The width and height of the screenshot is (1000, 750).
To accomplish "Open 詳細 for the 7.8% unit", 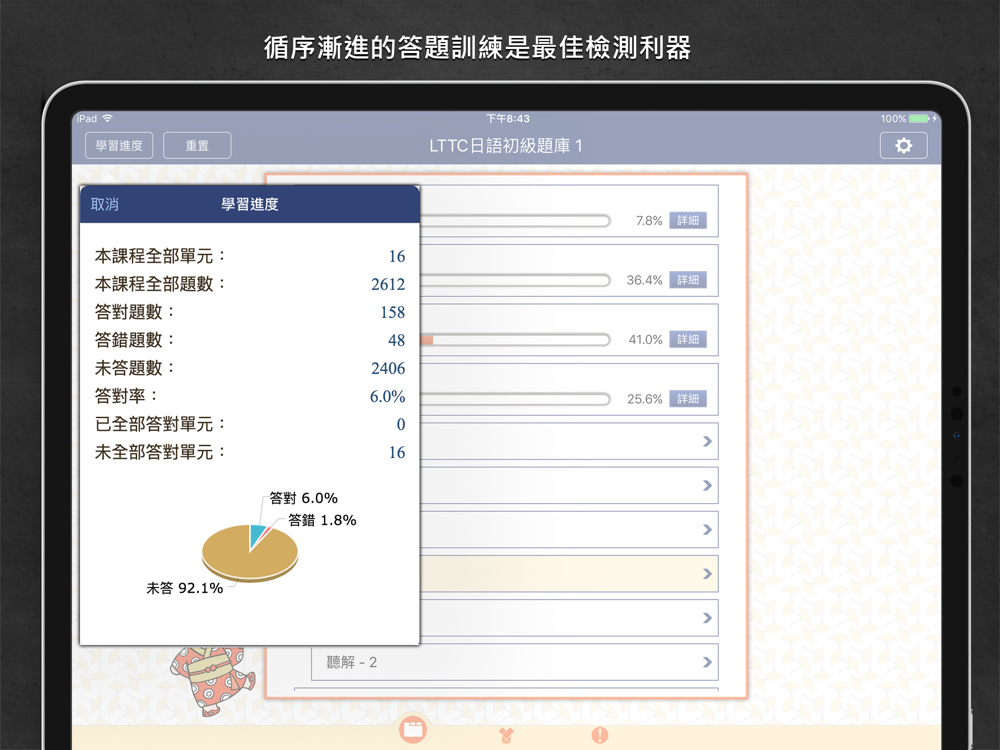I will [688, 221].
